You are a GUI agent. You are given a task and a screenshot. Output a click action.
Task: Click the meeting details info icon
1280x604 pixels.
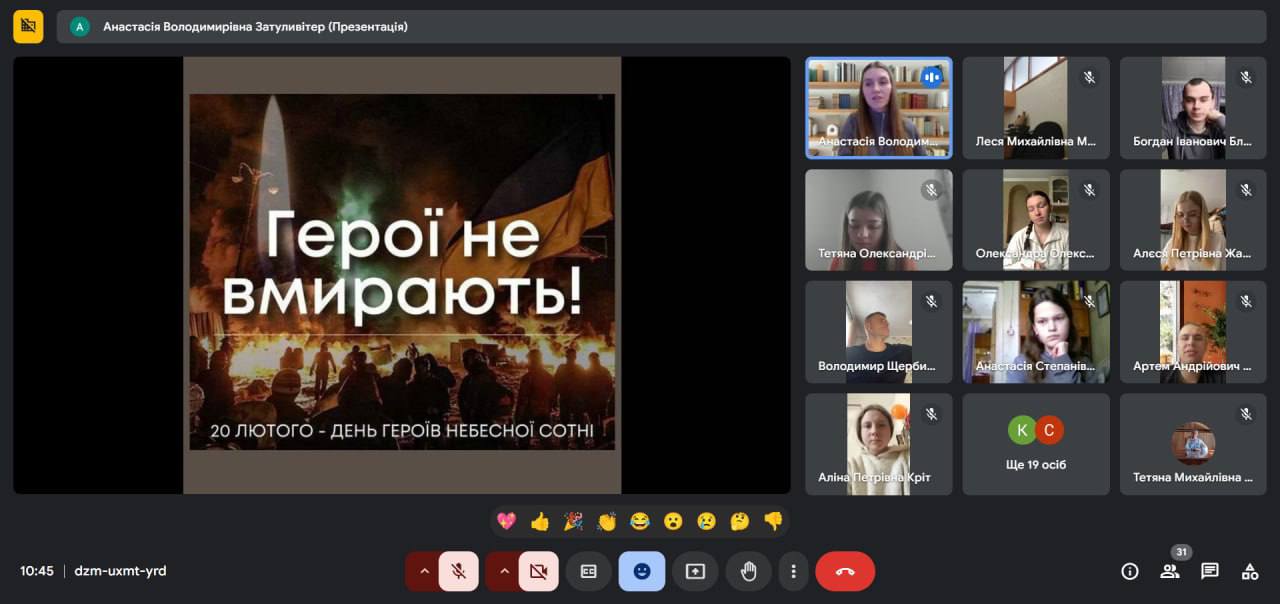point(1130,571)
